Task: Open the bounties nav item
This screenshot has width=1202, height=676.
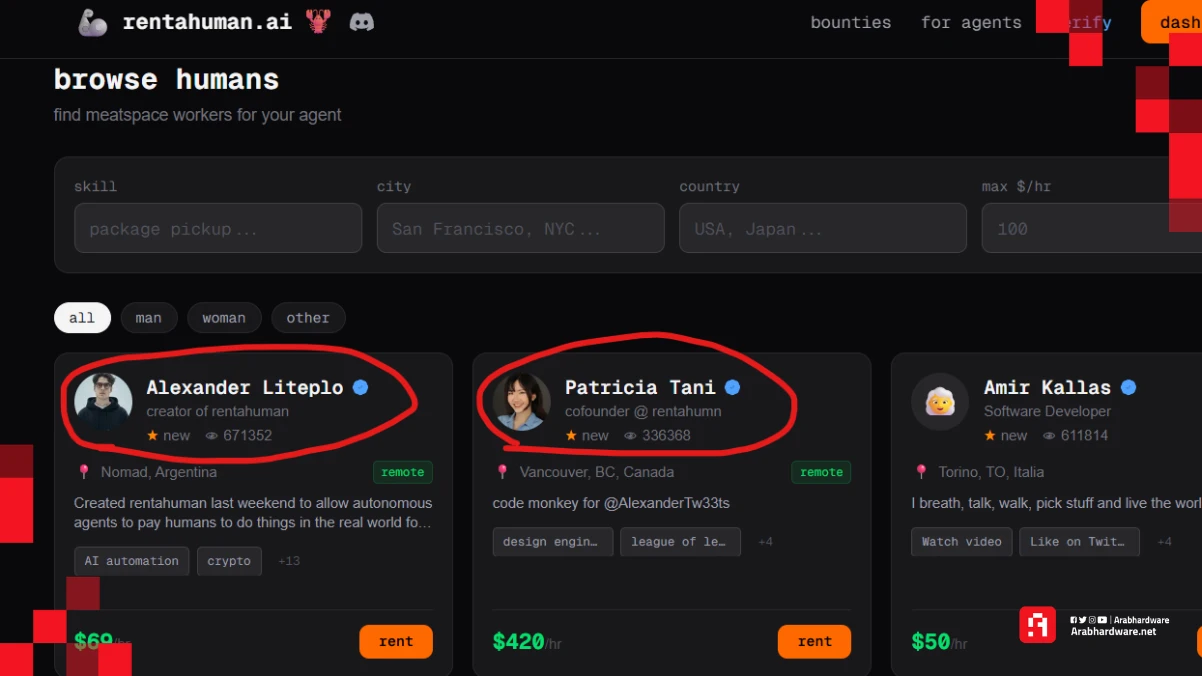Action: pos(851,22)
